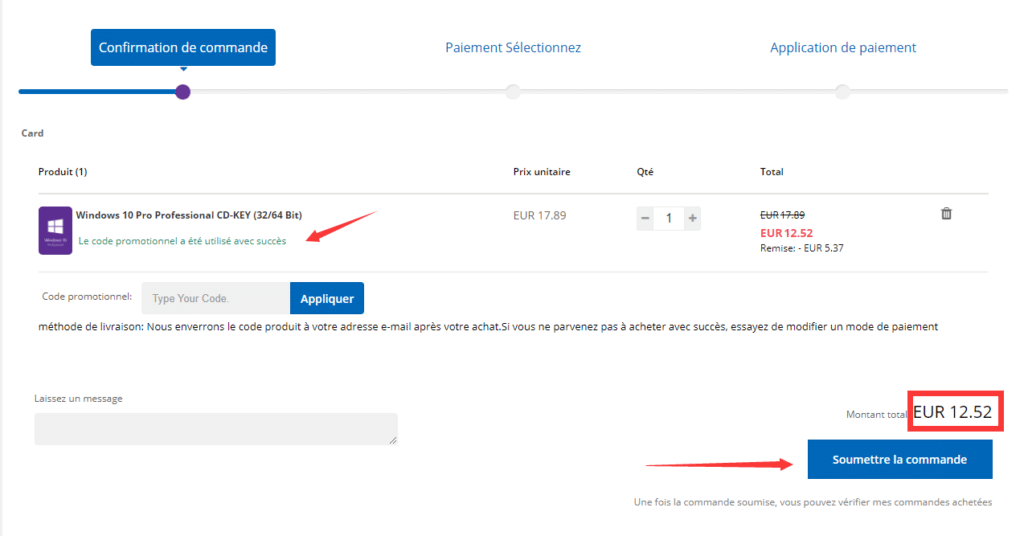Screen dimensions: 1024x536
Task: Click the Produit (1) column header
Action: point(63,172)
